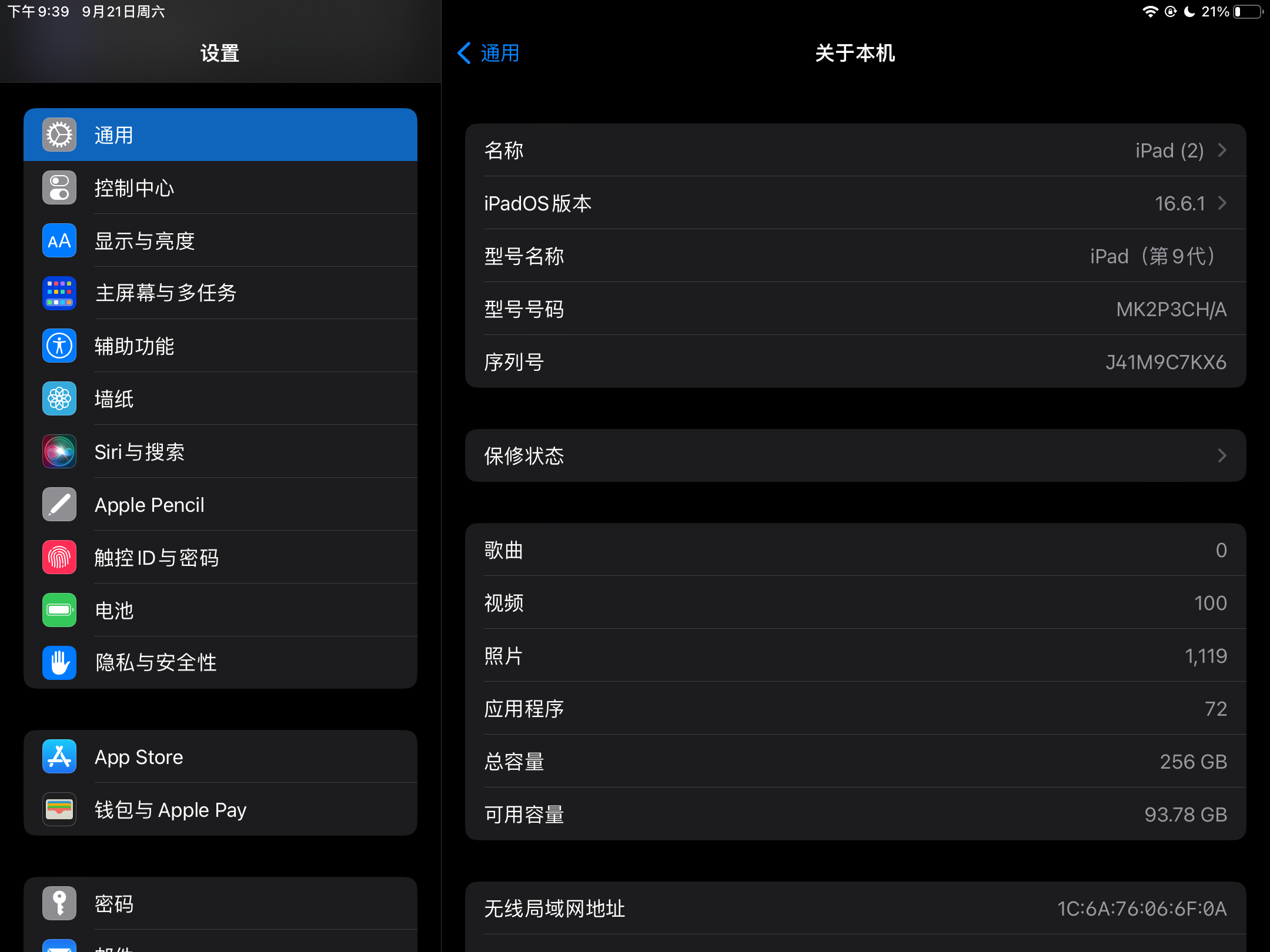
Task: Select General (通用) in sidebar
Action: (220, 135)
